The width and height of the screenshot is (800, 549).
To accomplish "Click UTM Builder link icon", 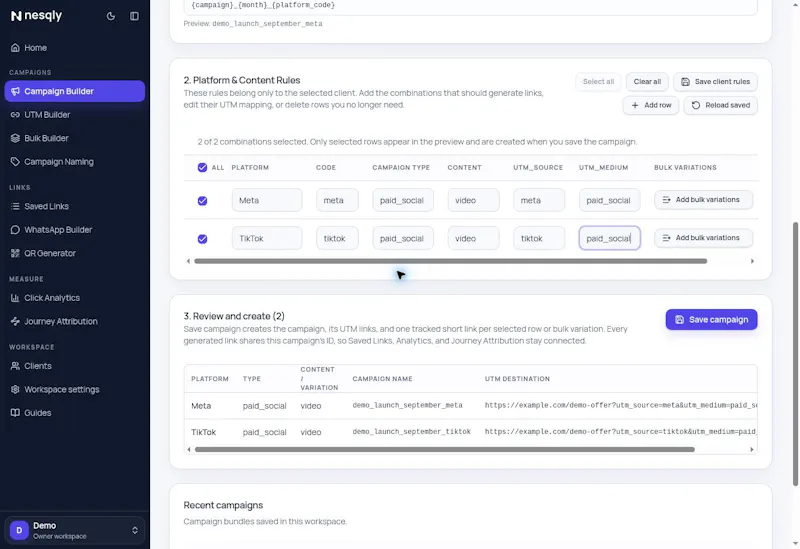I will [15, 115].
